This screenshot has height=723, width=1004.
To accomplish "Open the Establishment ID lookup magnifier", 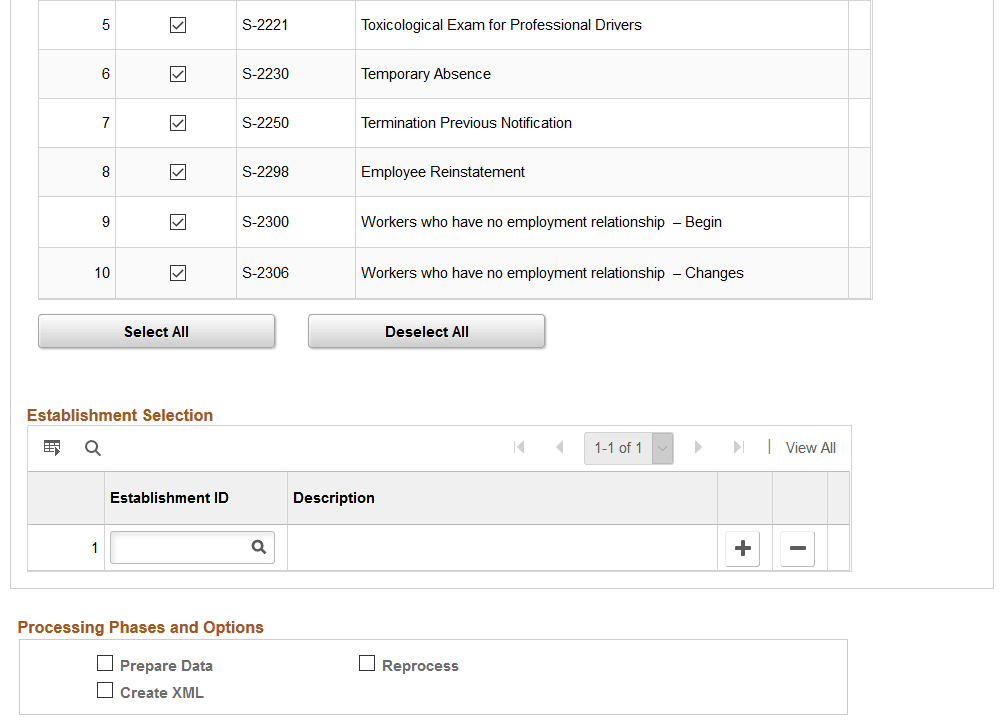I will 259,547.
